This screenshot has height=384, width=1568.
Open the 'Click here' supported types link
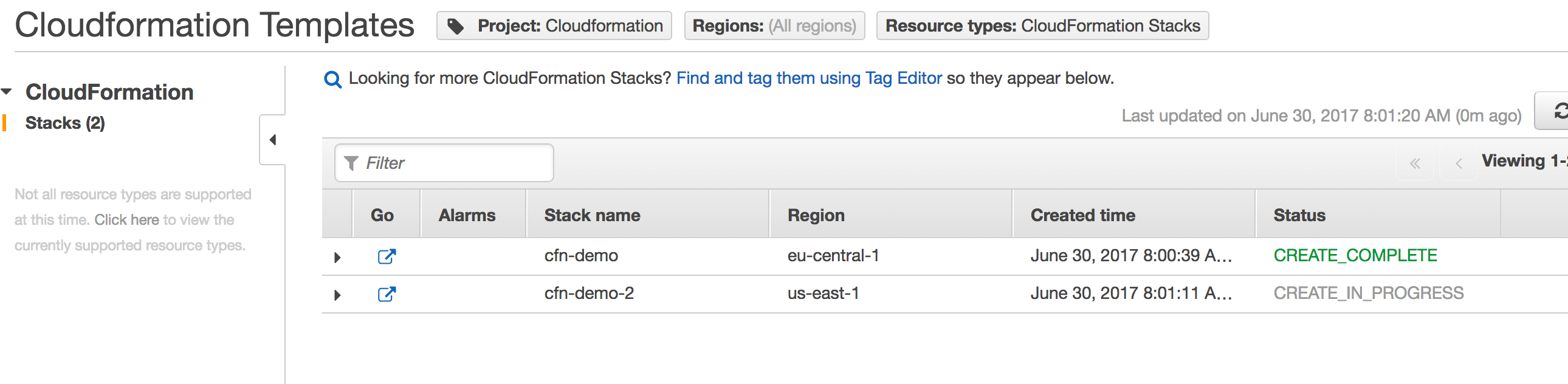tap(126, 220)
